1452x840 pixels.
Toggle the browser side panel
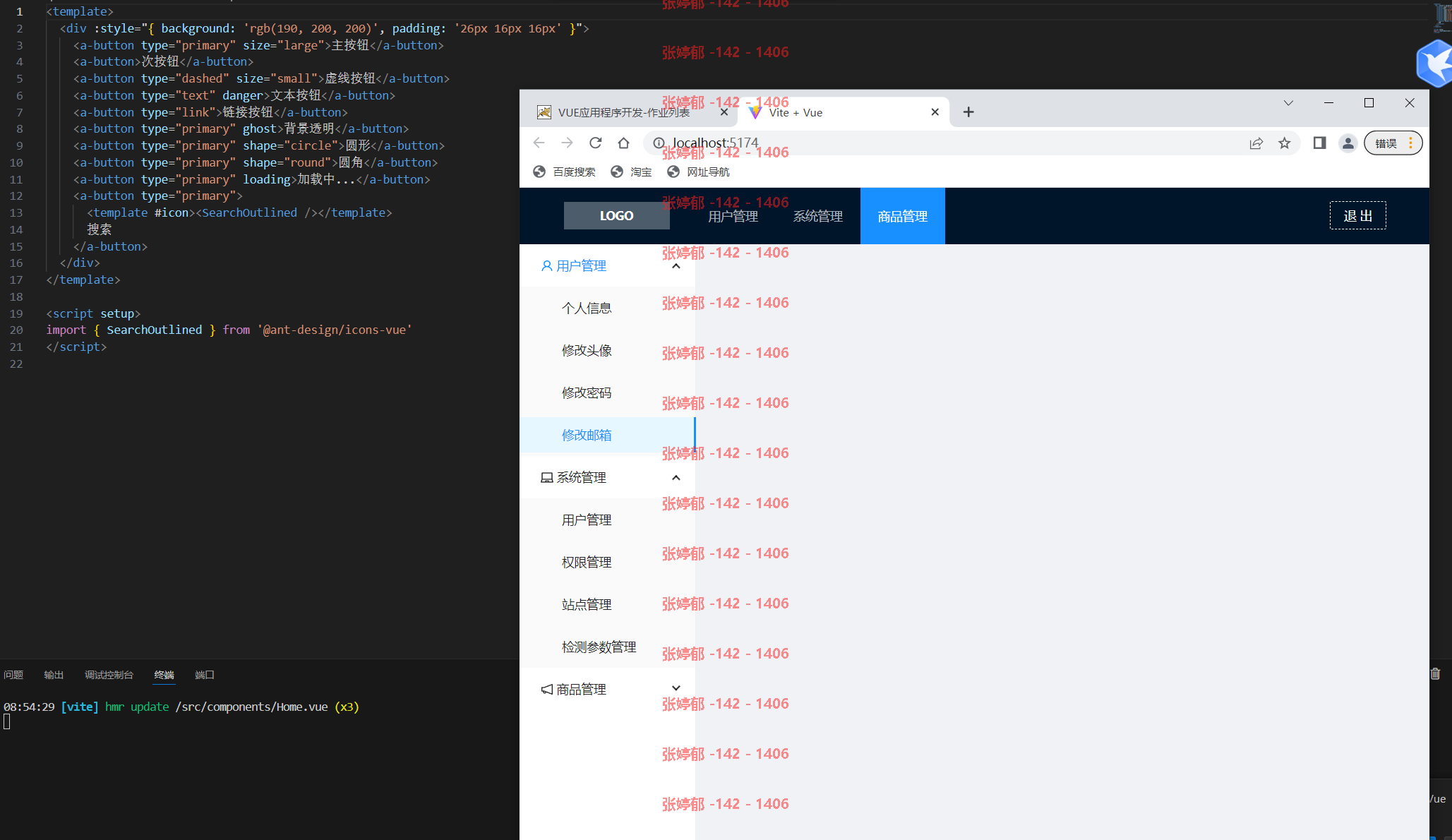click(1319, 143)
